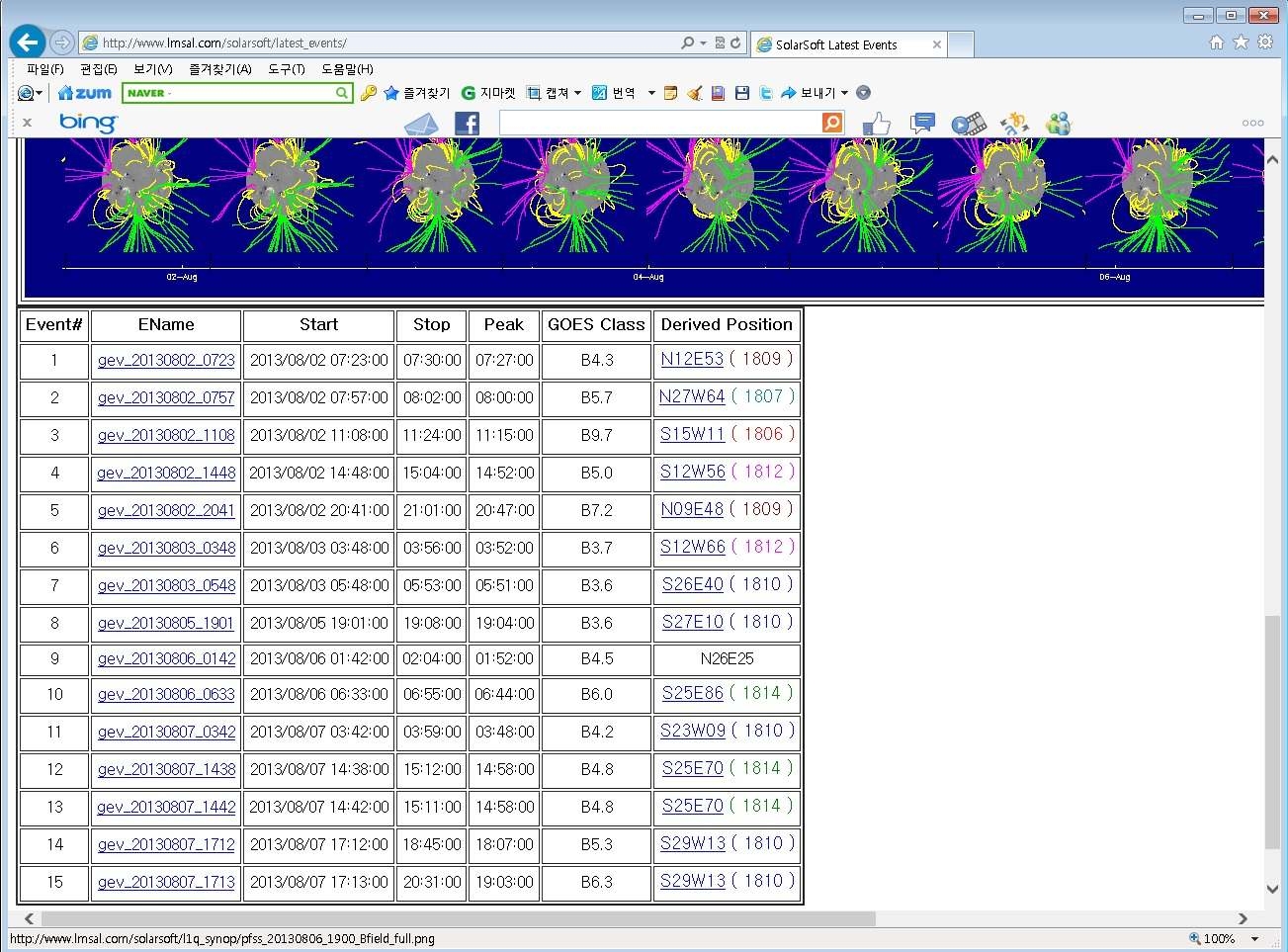1288x952 pixels.
Task: Click inside the Bing bar search field
Action: 660,123
